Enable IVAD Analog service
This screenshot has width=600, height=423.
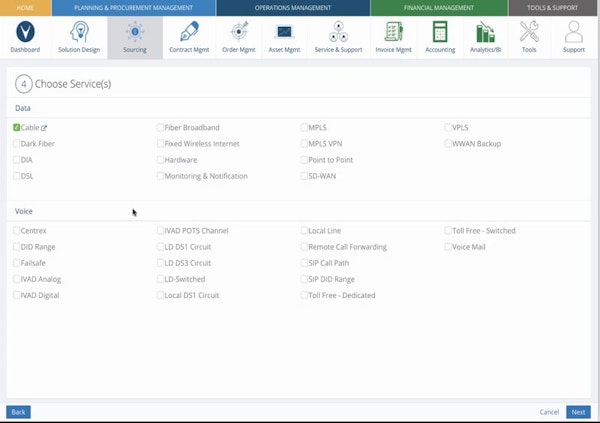coord(16,279)
